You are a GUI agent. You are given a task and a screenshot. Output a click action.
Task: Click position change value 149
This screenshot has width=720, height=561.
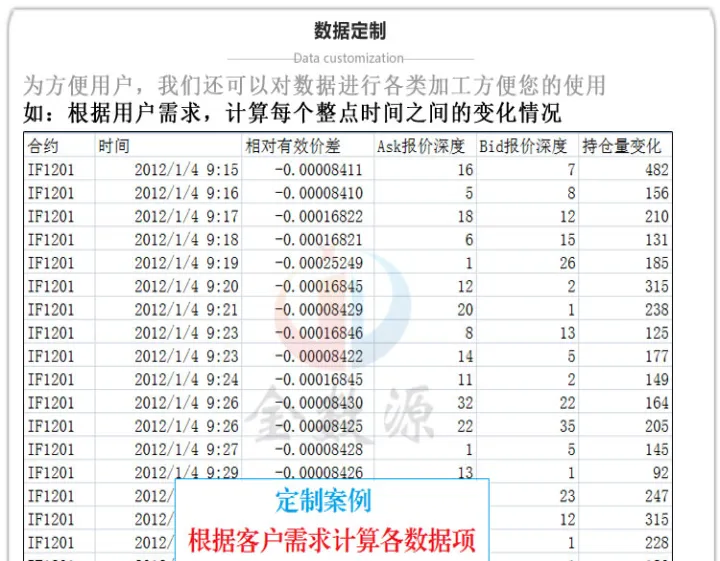point(657,380)
